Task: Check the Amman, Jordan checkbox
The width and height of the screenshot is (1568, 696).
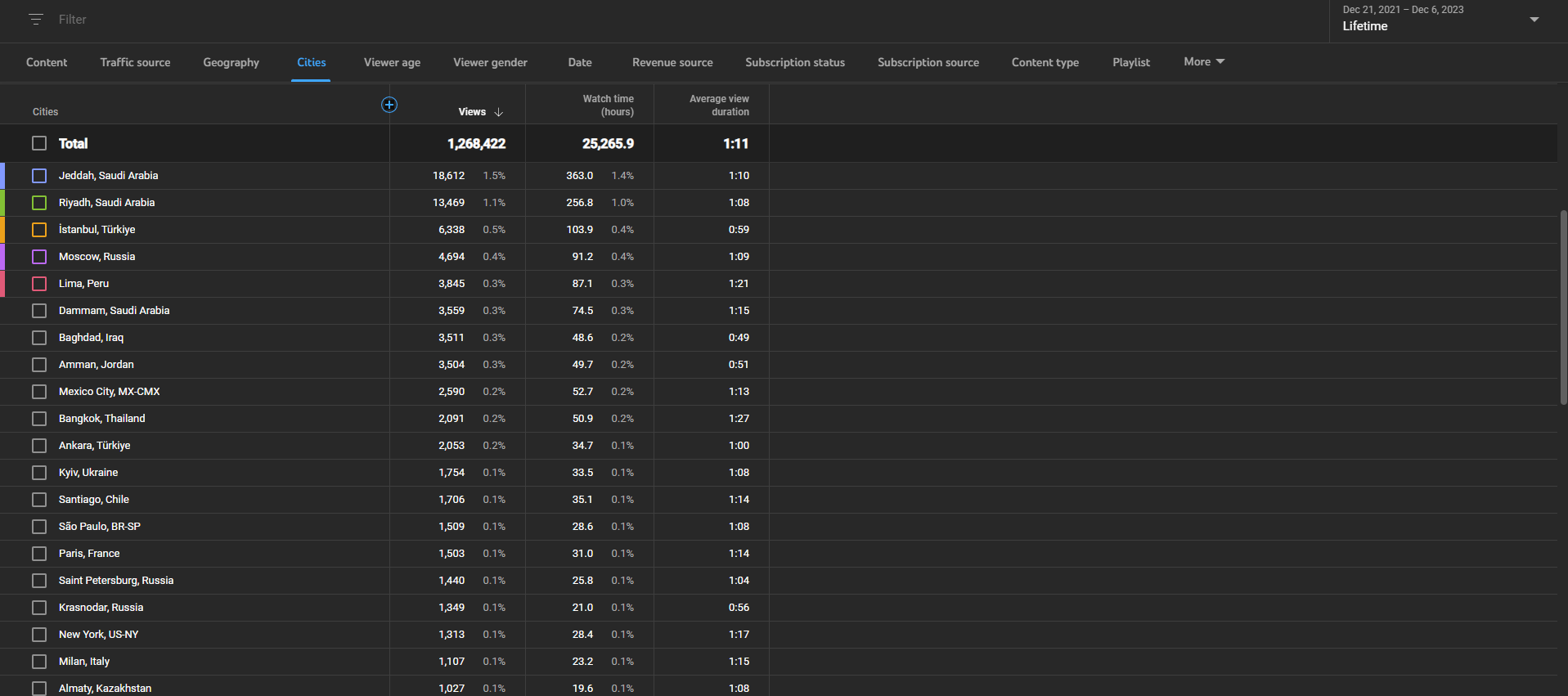Action: click(x=39, y=365)
